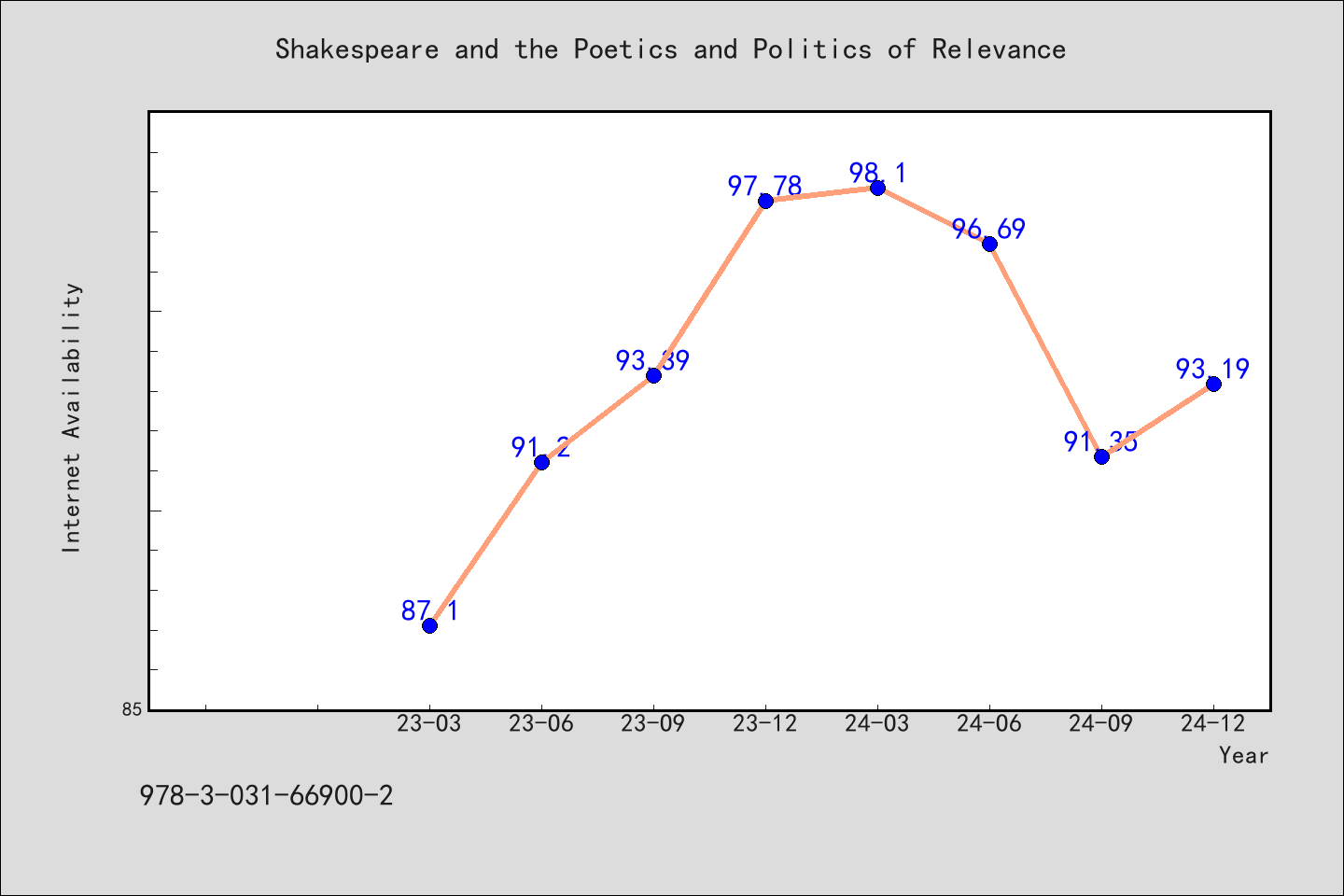Click the 24-12 x-axis label
Screen dimensions: 1344x896
(x=1213, y=724)
